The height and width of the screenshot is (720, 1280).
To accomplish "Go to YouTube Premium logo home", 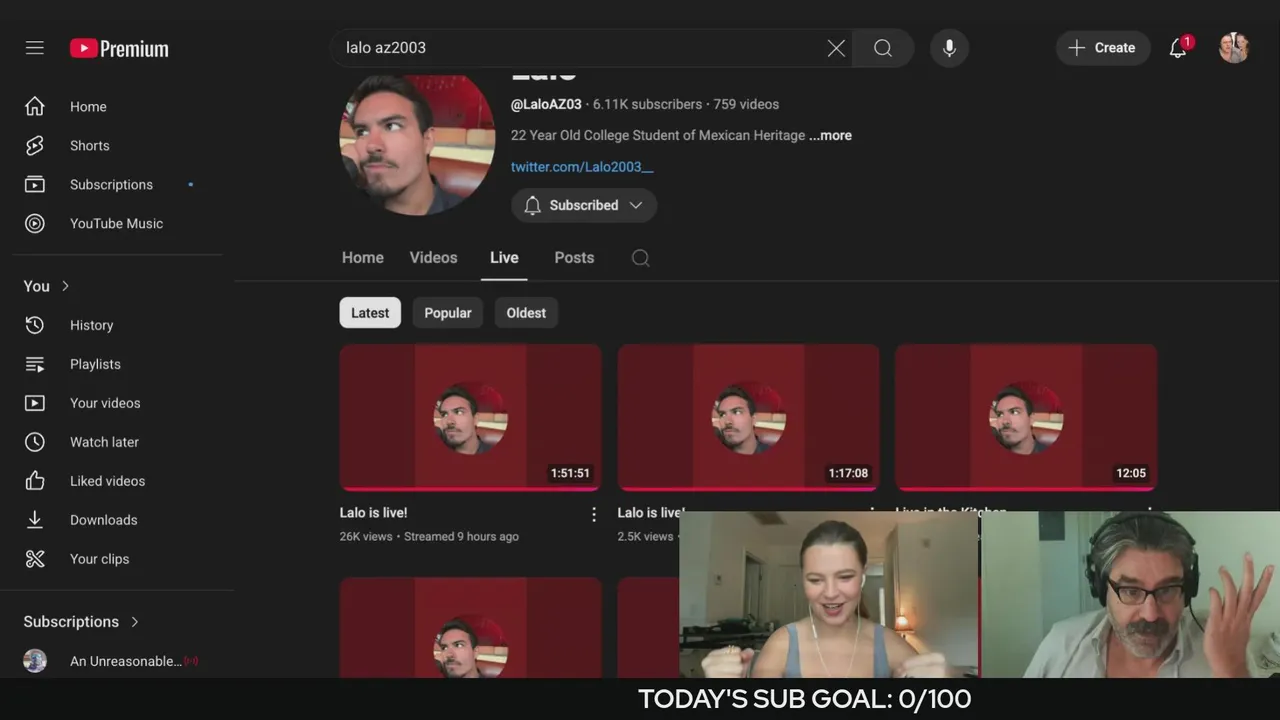I will pos(119,48).
